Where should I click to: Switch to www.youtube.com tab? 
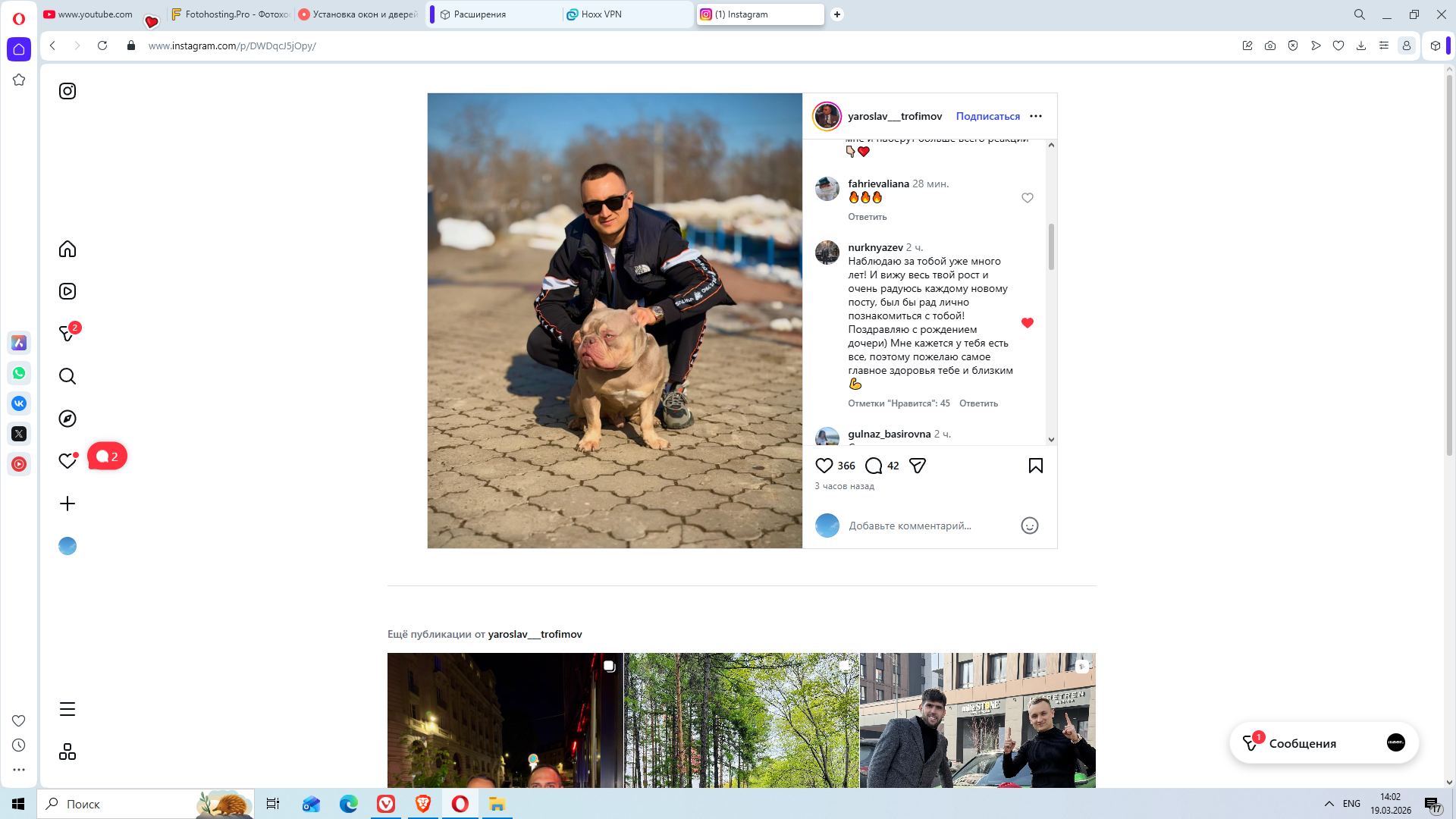[95, 14]
